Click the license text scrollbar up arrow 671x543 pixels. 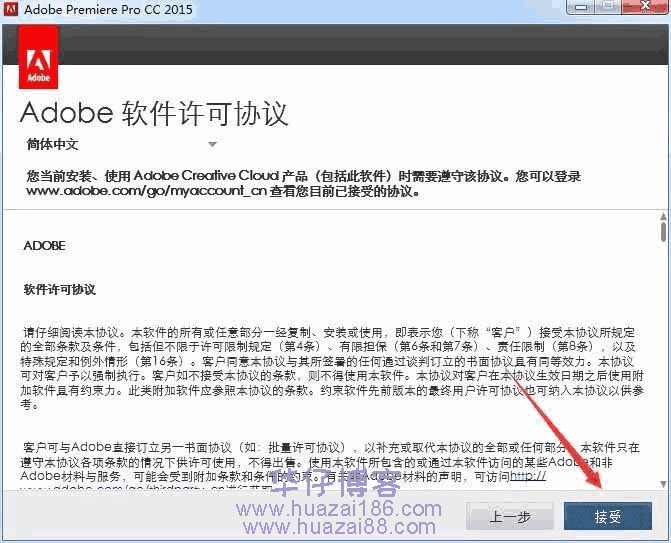663,217
